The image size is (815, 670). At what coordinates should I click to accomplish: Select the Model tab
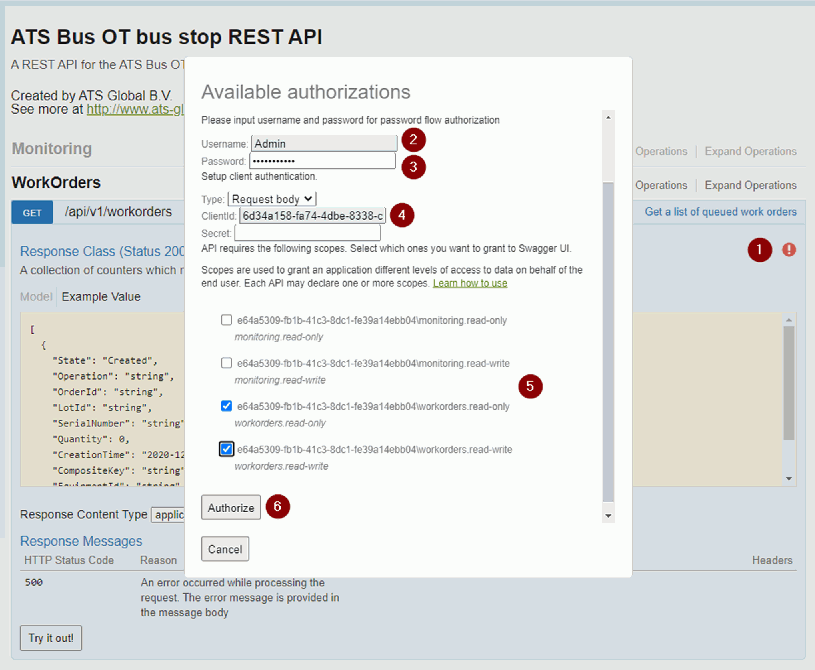point(36,297)
